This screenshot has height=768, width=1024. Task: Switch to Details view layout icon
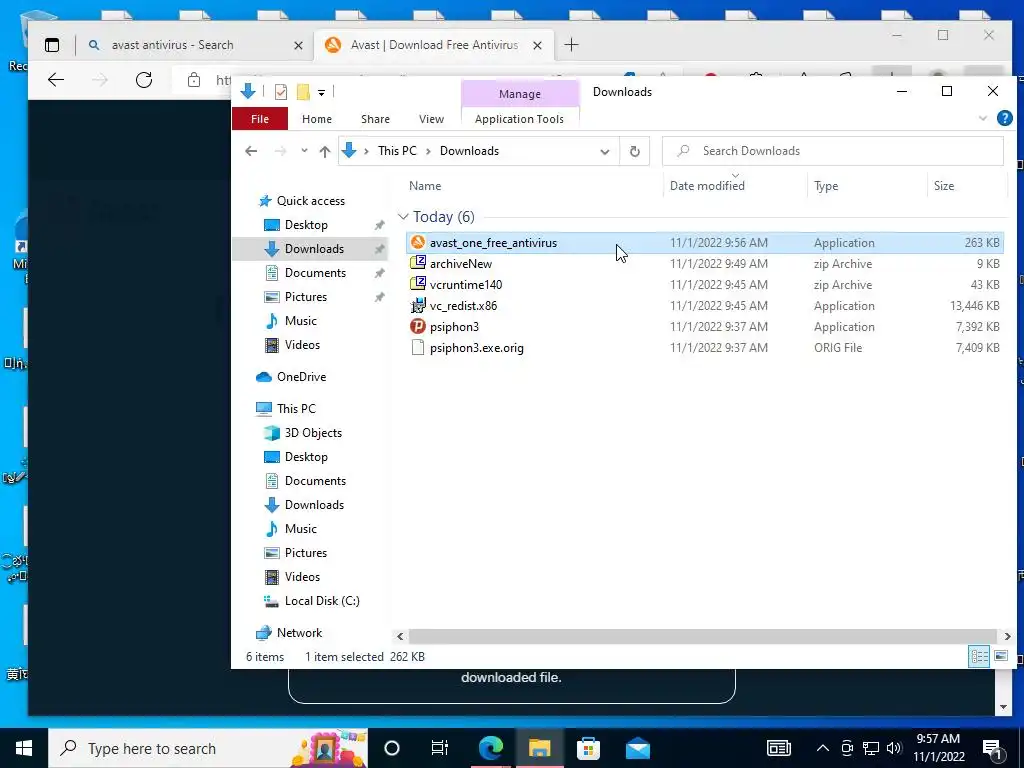coord(979,656)
